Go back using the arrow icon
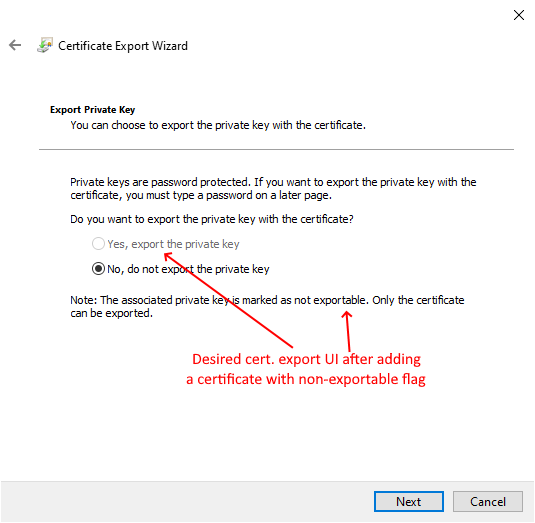 tap(15, 45)
